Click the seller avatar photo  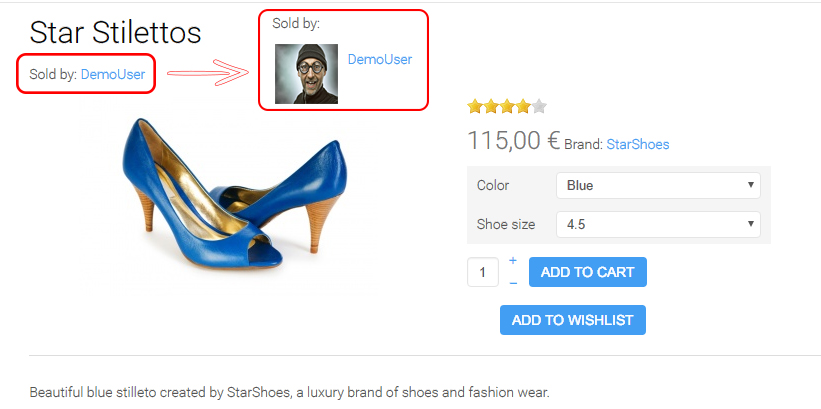click(305, 74)
